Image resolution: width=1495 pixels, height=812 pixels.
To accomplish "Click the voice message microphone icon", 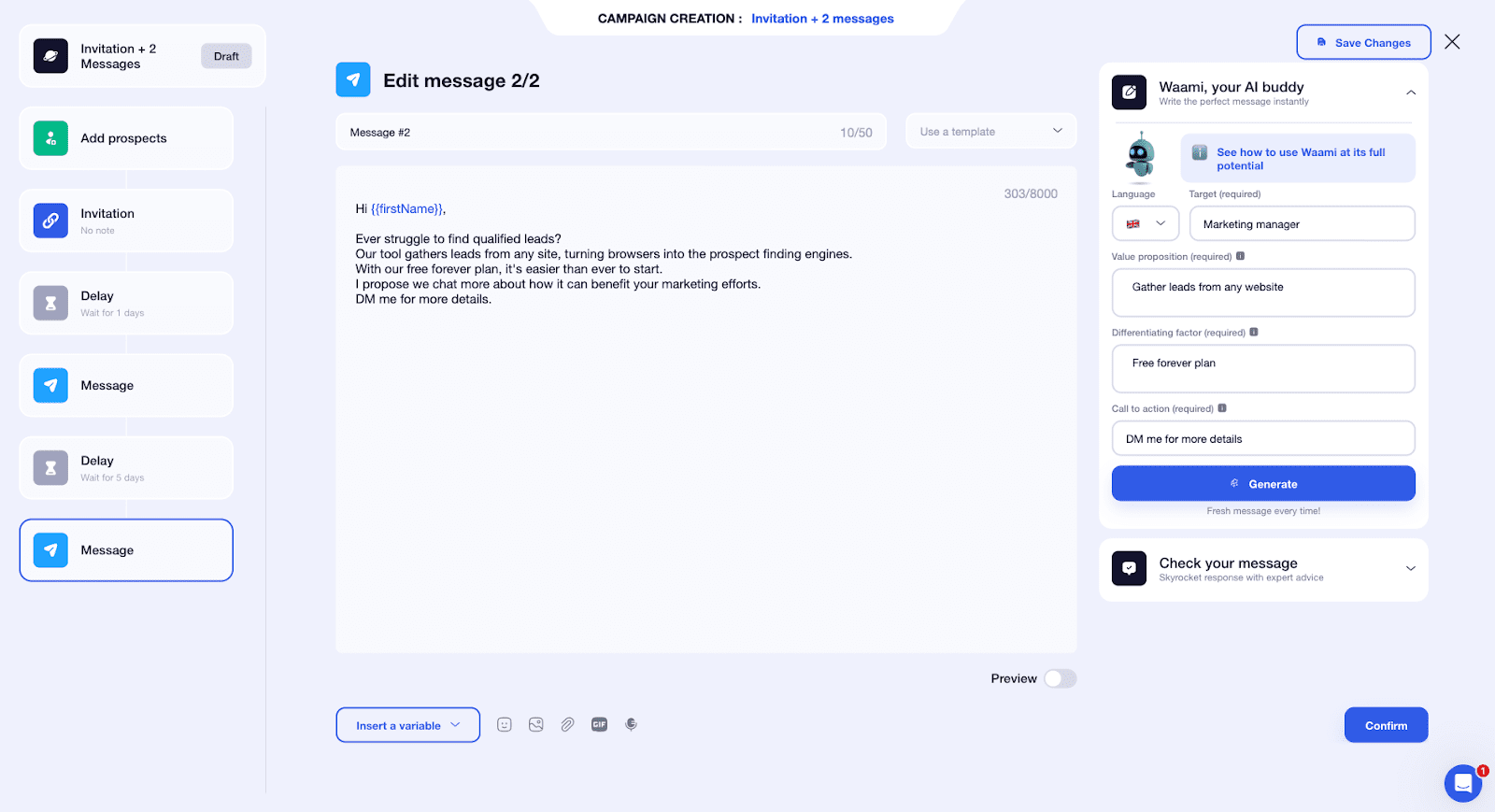I will 632,724.
